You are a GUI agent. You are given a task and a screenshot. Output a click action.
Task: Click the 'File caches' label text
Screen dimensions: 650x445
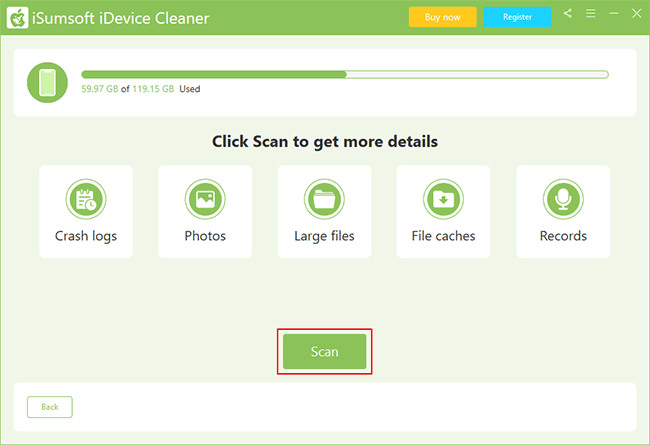click(444, 236)
